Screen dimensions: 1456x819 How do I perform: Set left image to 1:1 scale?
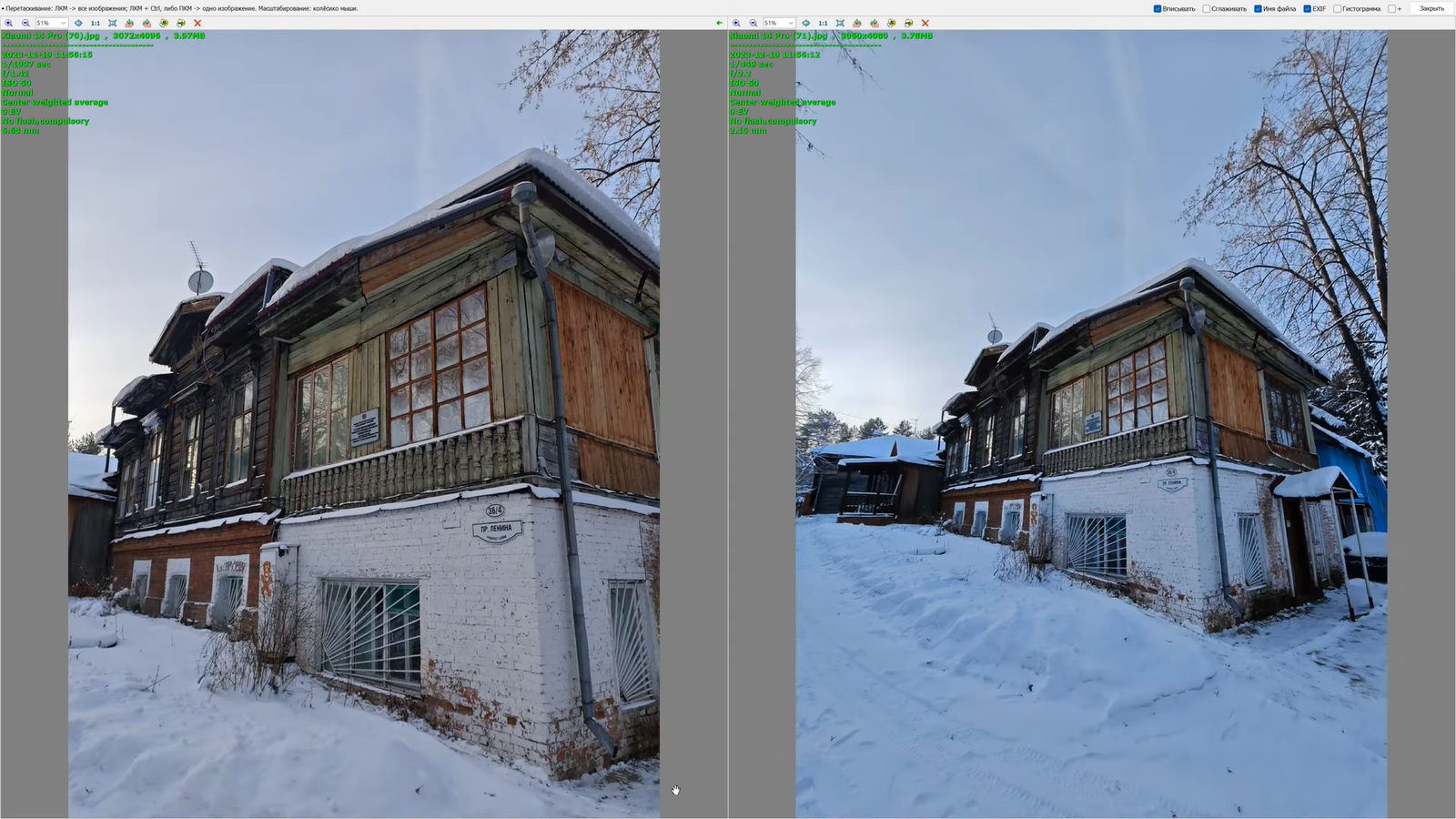tap(95, 23)
